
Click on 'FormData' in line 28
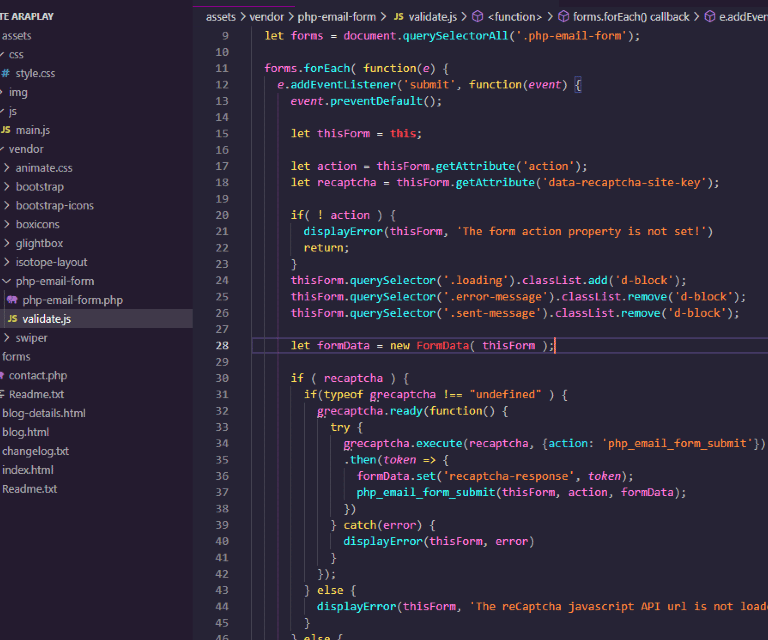point(442,346)
